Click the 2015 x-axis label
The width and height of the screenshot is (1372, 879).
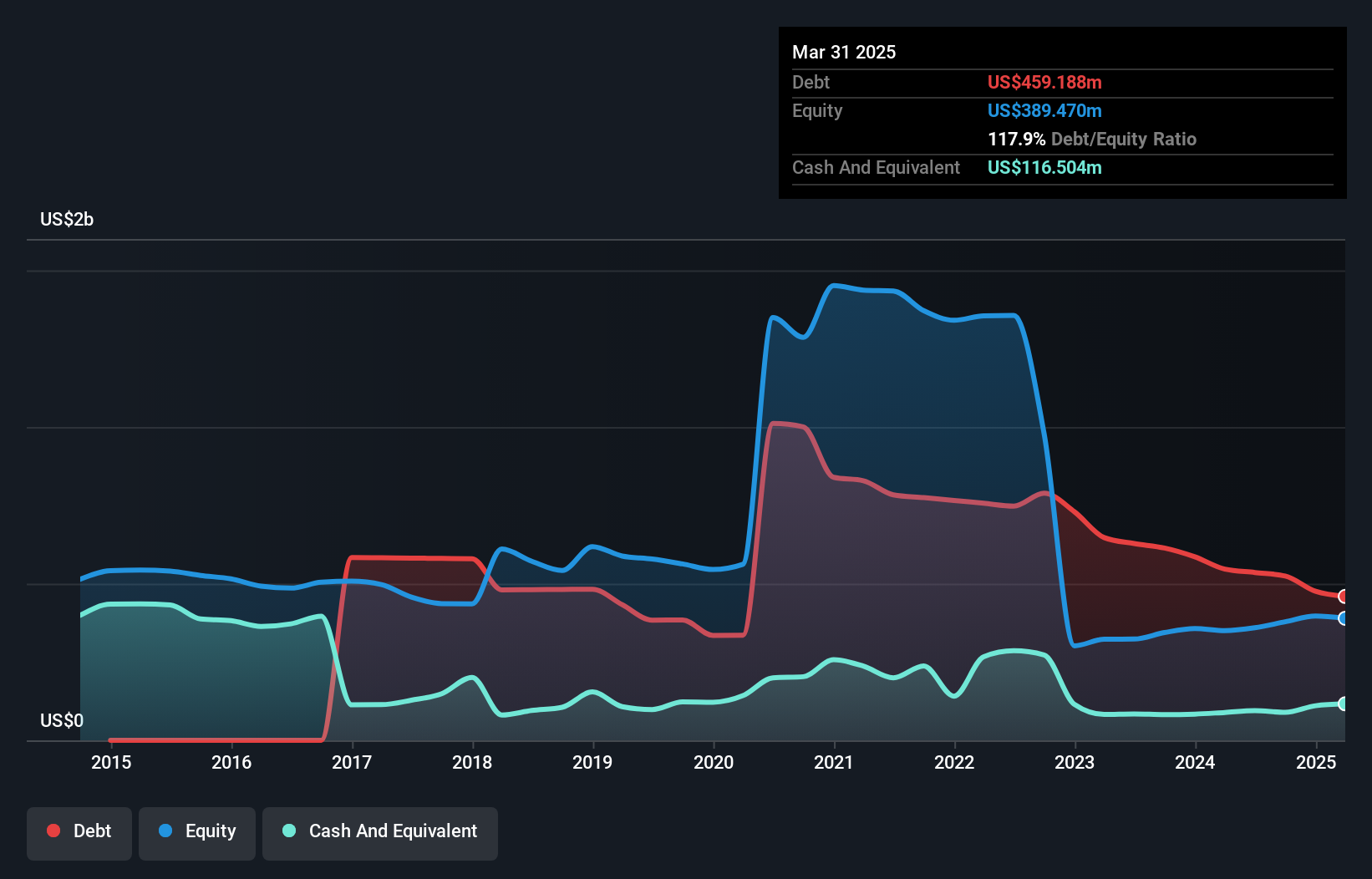tap(111, 762)
